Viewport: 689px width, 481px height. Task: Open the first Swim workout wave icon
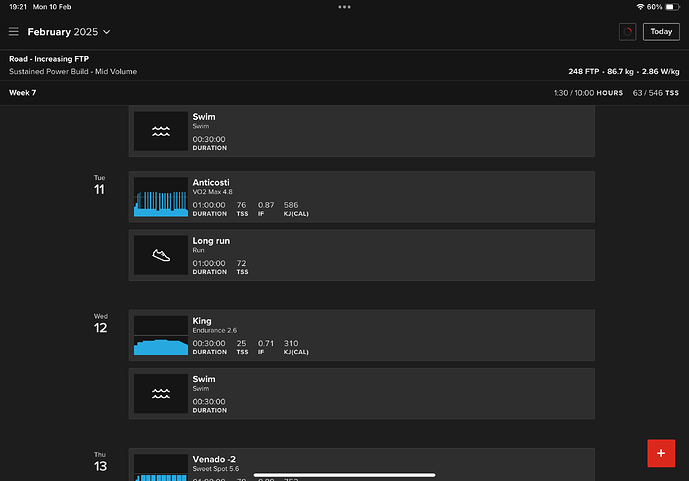click(x=161, y=131)
